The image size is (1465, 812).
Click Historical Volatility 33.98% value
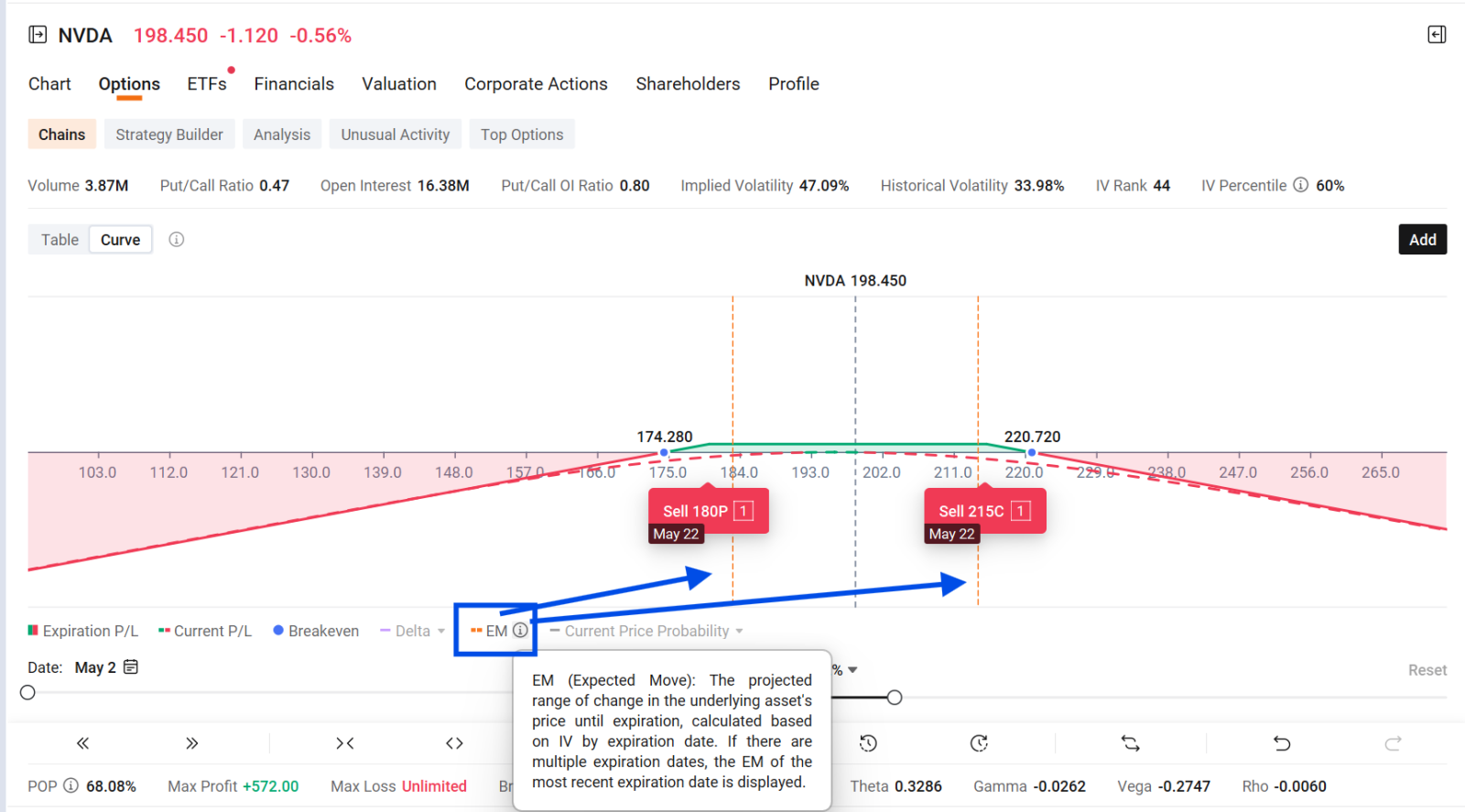coord(1039,185)
